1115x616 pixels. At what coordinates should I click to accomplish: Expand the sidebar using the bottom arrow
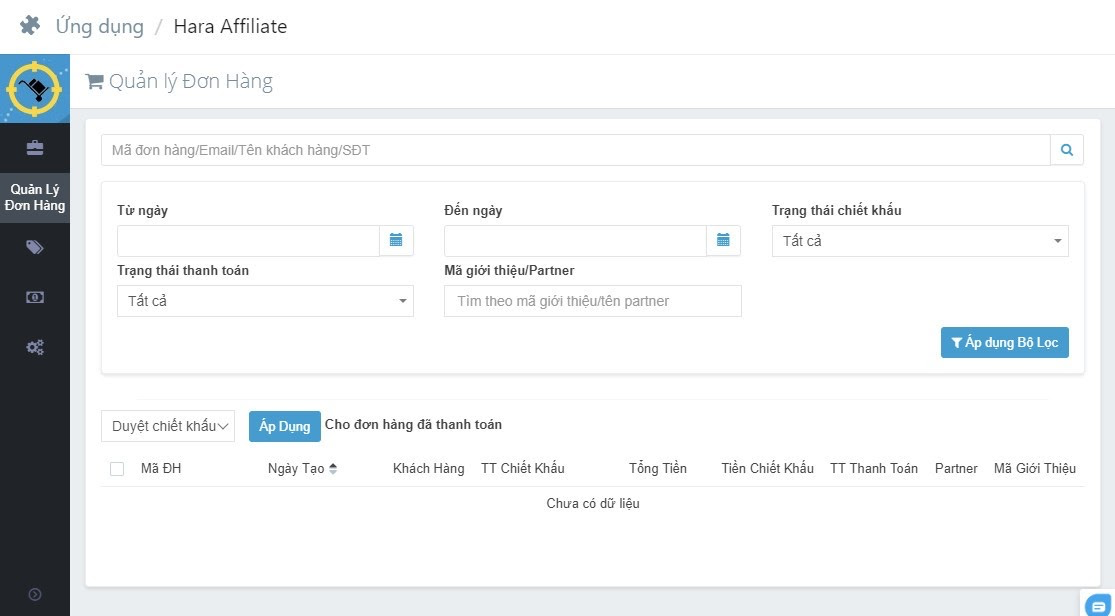pyautogui.click(x=35, y=594)
